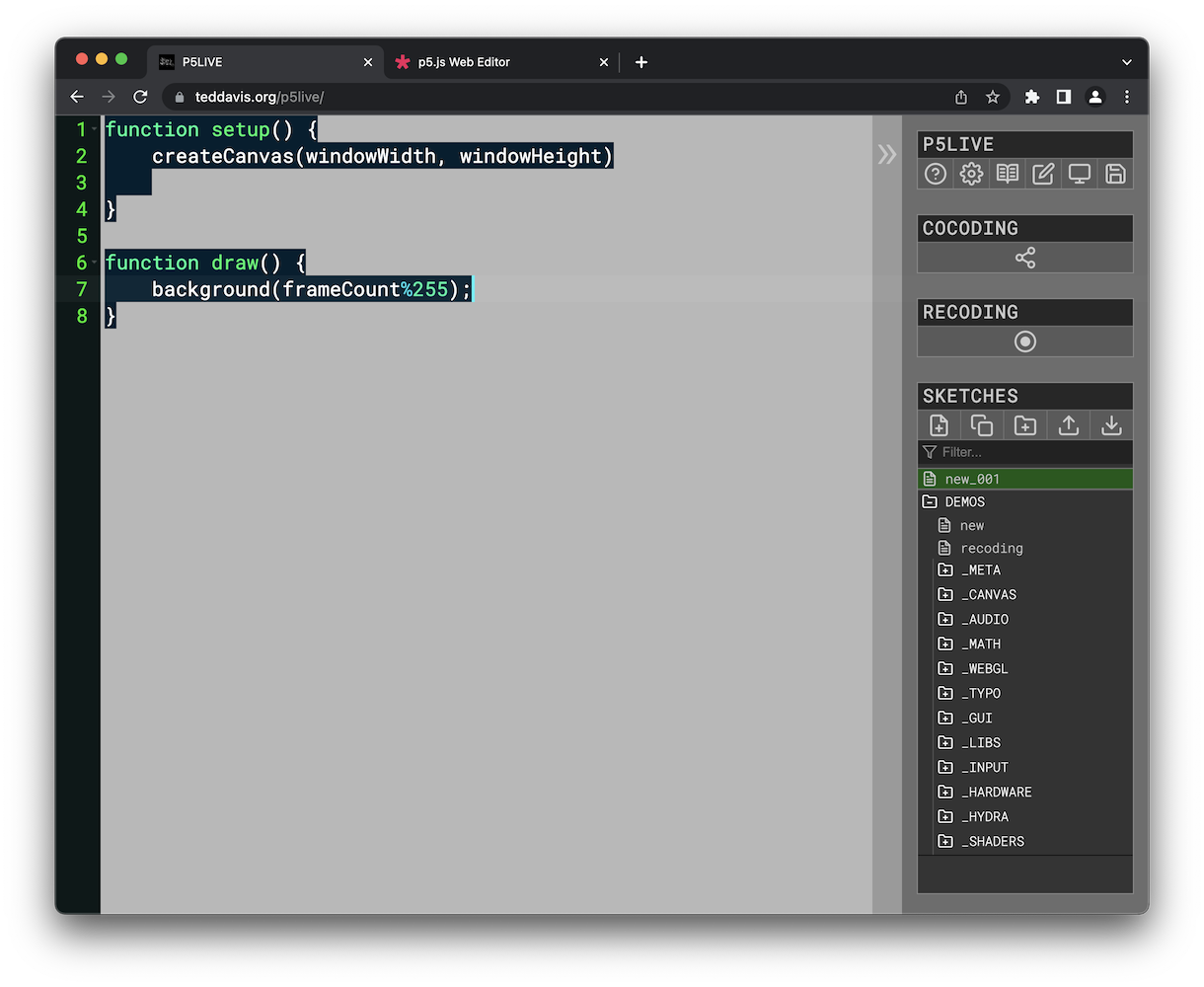Click the sketches Filter field
Image resolution: width=1204 pixels, height=987 pixels.
pyautogui.click(x=1025, y=452)
